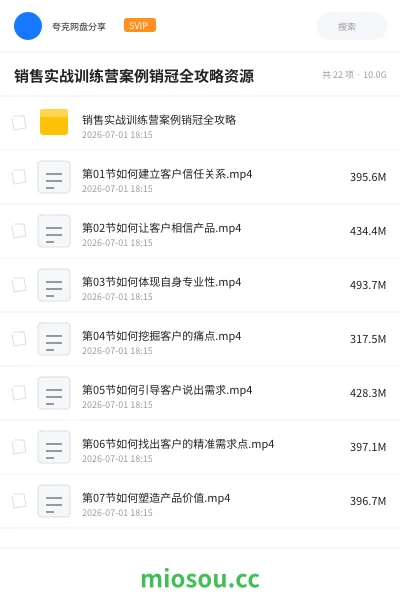Click the 搜索 search field
Screen dimensions: 400x600
pyautogui.click(x=352, y=26)
